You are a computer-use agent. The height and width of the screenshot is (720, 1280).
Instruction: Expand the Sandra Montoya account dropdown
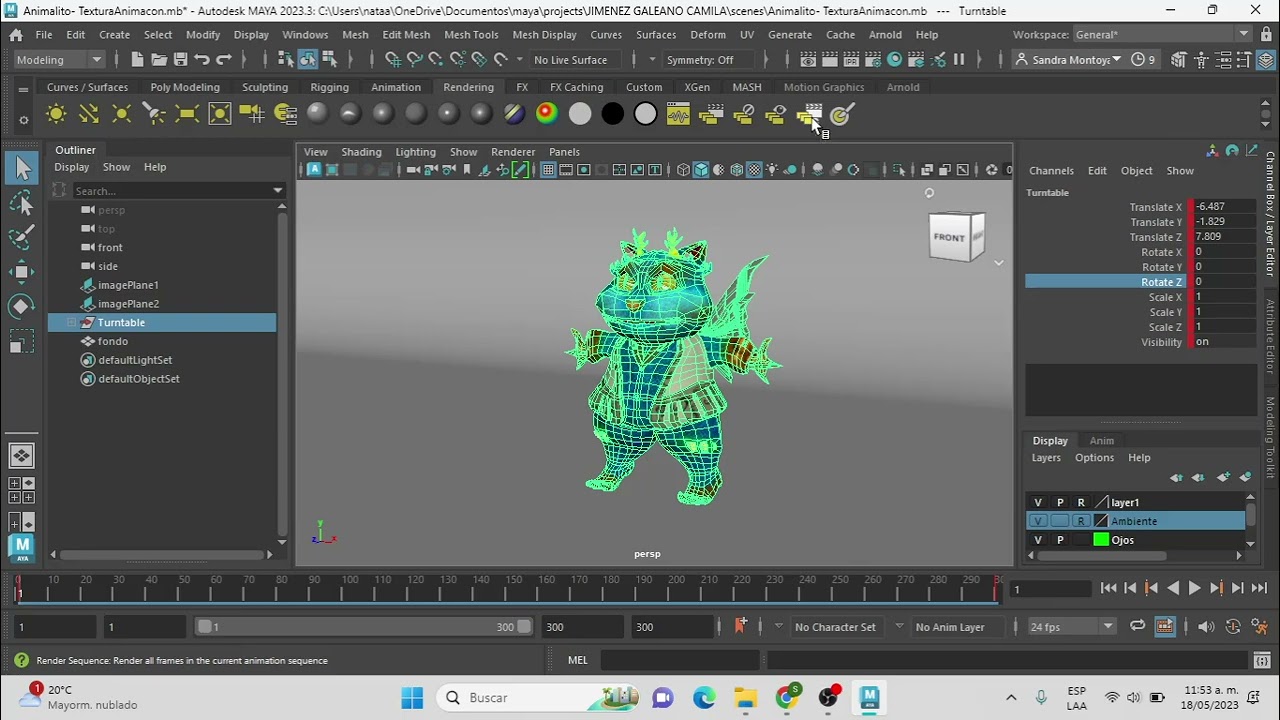point(1116,60)
